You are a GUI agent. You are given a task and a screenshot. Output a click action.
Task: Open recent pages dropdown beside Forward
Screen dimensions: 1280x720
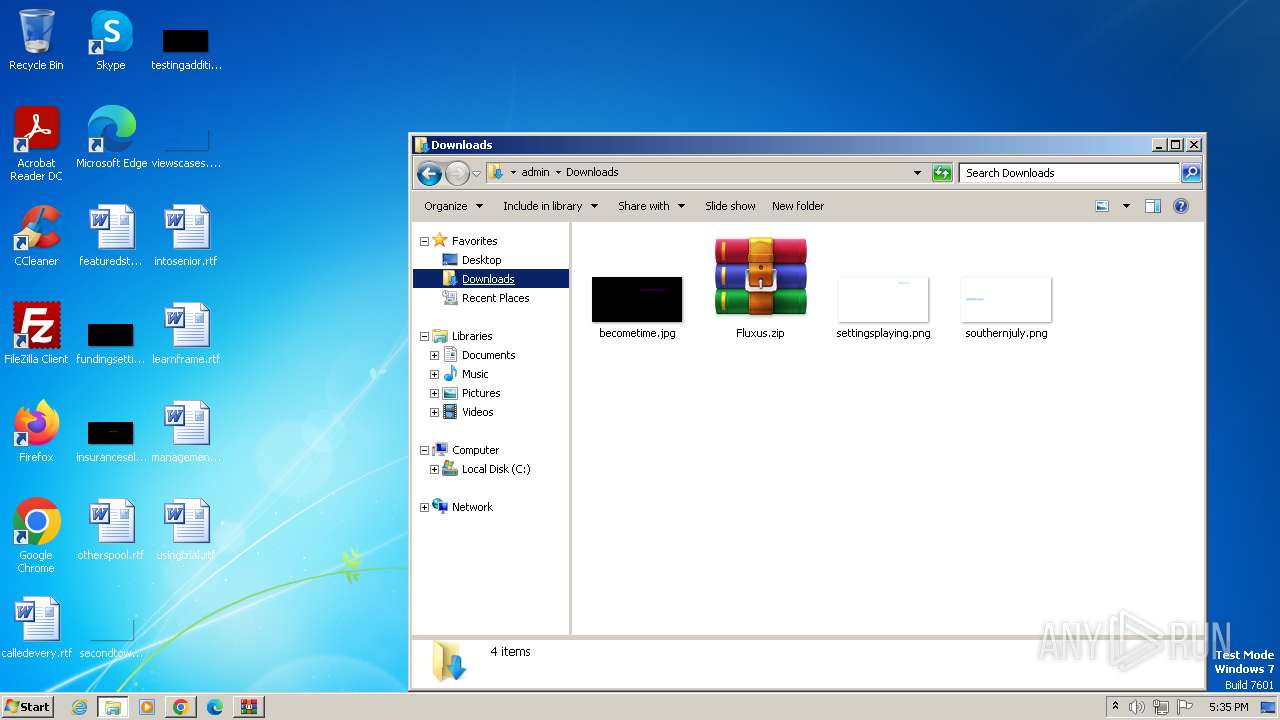tap(476, 173)
